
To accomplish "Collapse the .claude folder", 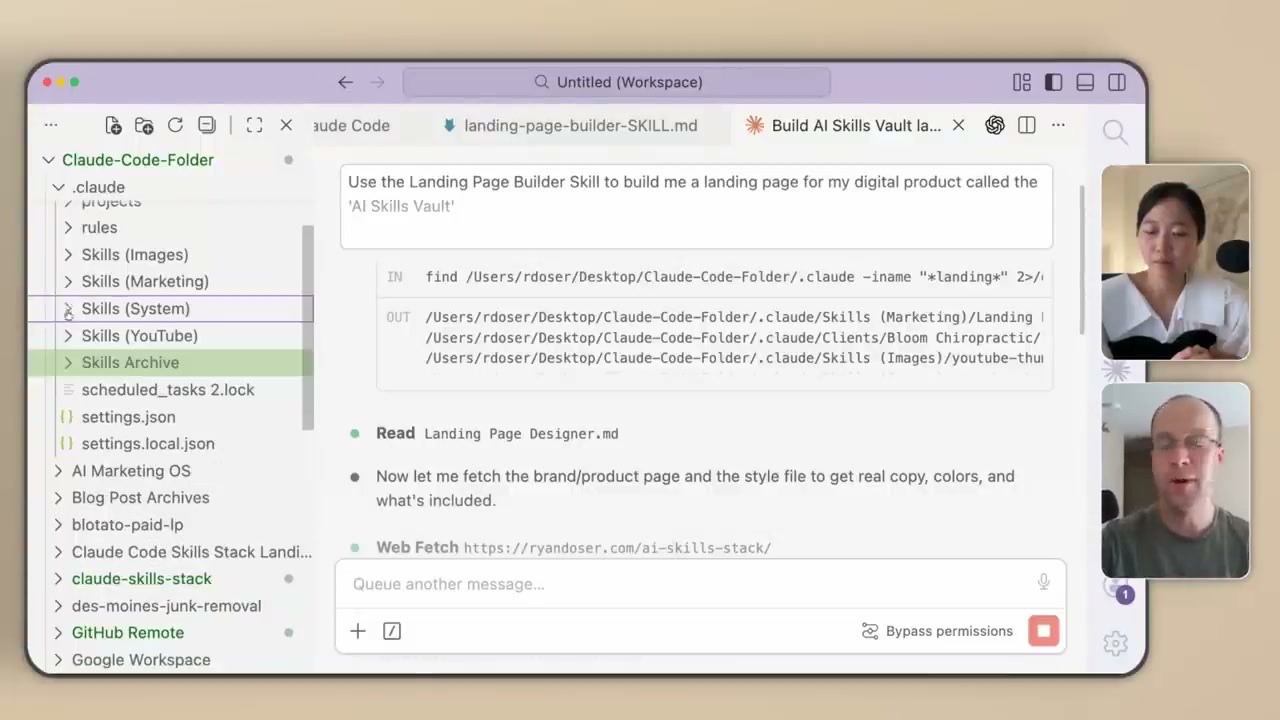I will click(58, 187).
